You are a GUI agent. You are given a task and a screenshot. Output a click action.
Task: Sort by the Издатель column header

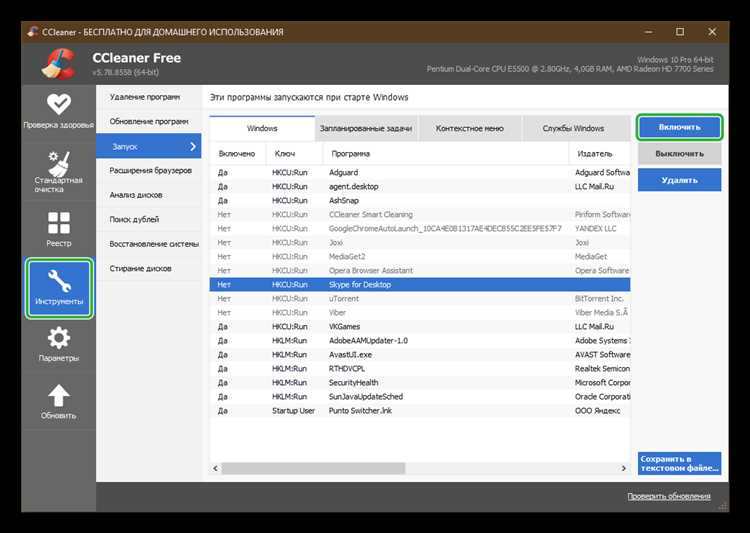point(600,154)
